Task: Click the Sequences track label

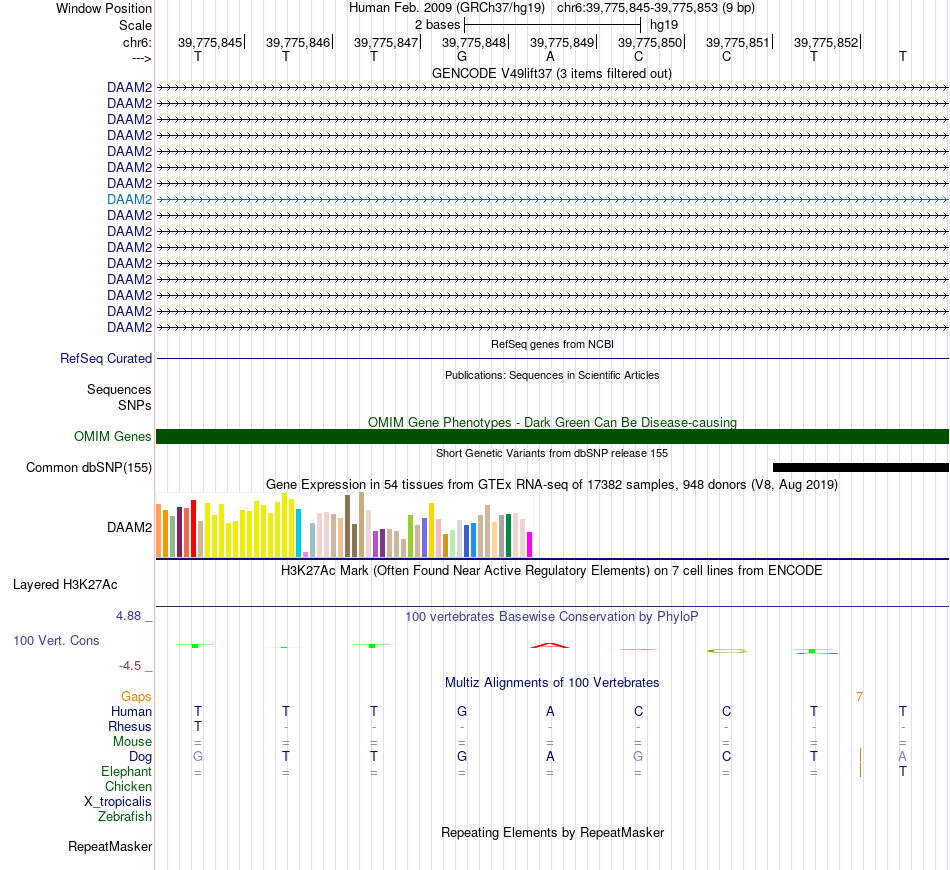Action: 119,390
